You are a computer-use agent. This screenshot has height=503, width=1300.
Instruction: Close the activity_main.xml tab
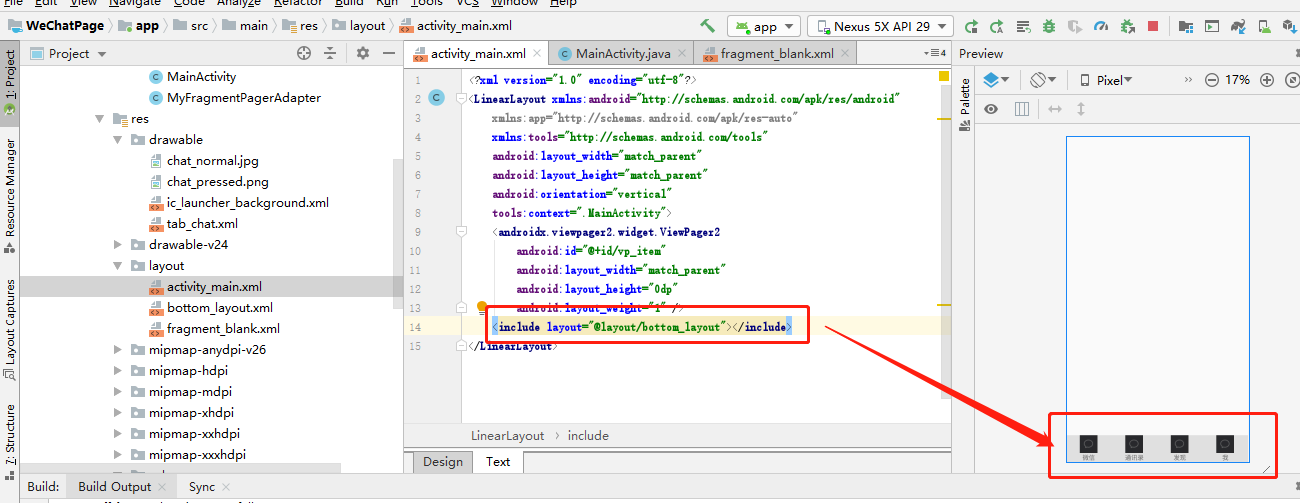click(538, 54)
